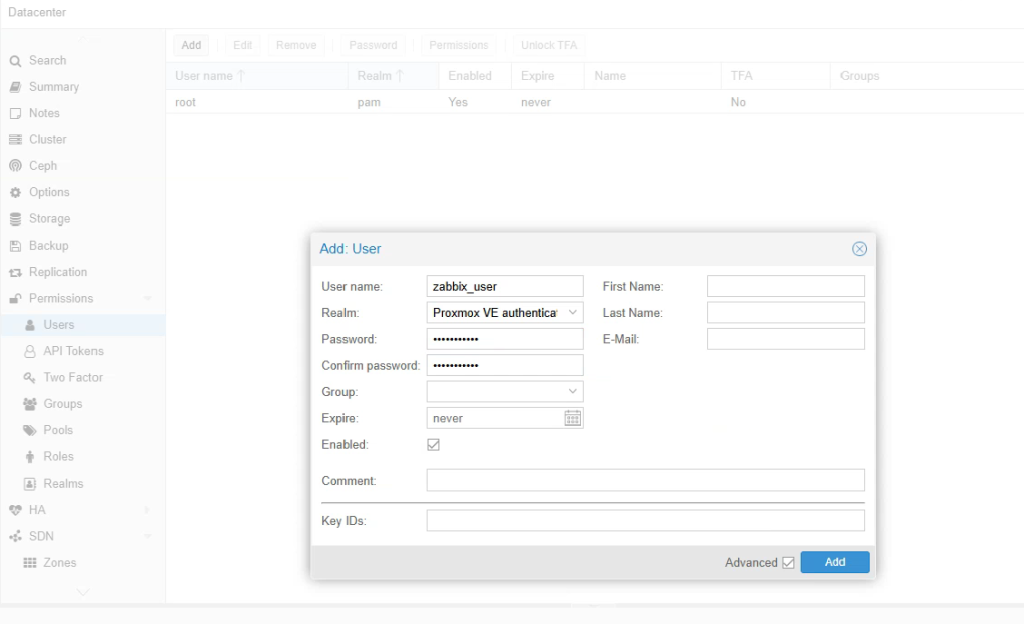Click the E-Mail input field
This screenshot has height=624, width=1024.
click(785, 339)
